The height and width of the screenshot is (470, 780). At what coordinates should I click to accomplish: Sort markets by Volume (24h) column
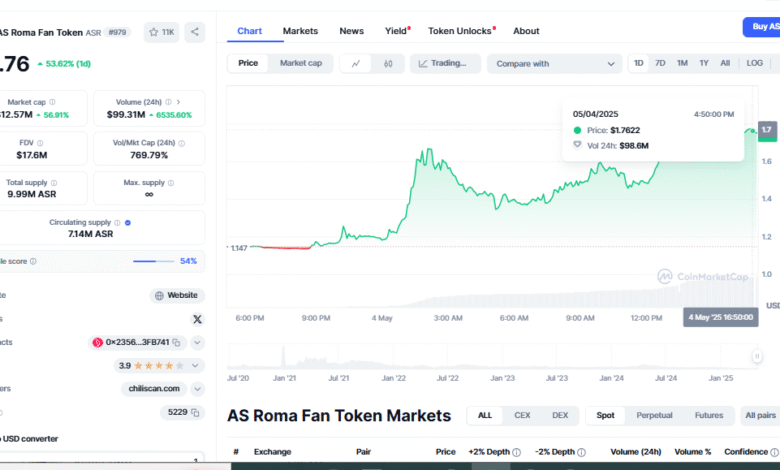pos(635,452)
